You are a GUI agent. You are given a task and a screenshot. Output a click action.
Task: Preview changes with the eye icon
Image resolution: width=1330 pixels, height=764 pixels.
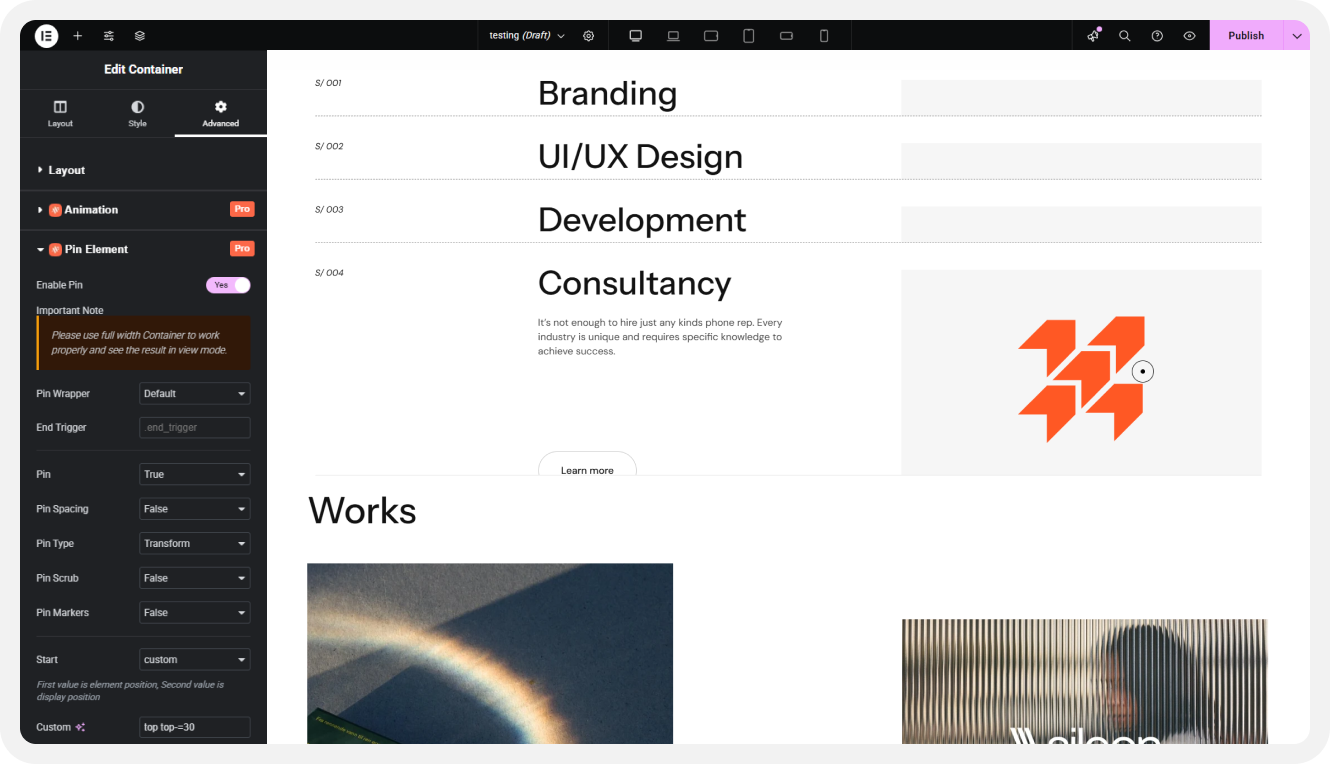(1190, 35)
